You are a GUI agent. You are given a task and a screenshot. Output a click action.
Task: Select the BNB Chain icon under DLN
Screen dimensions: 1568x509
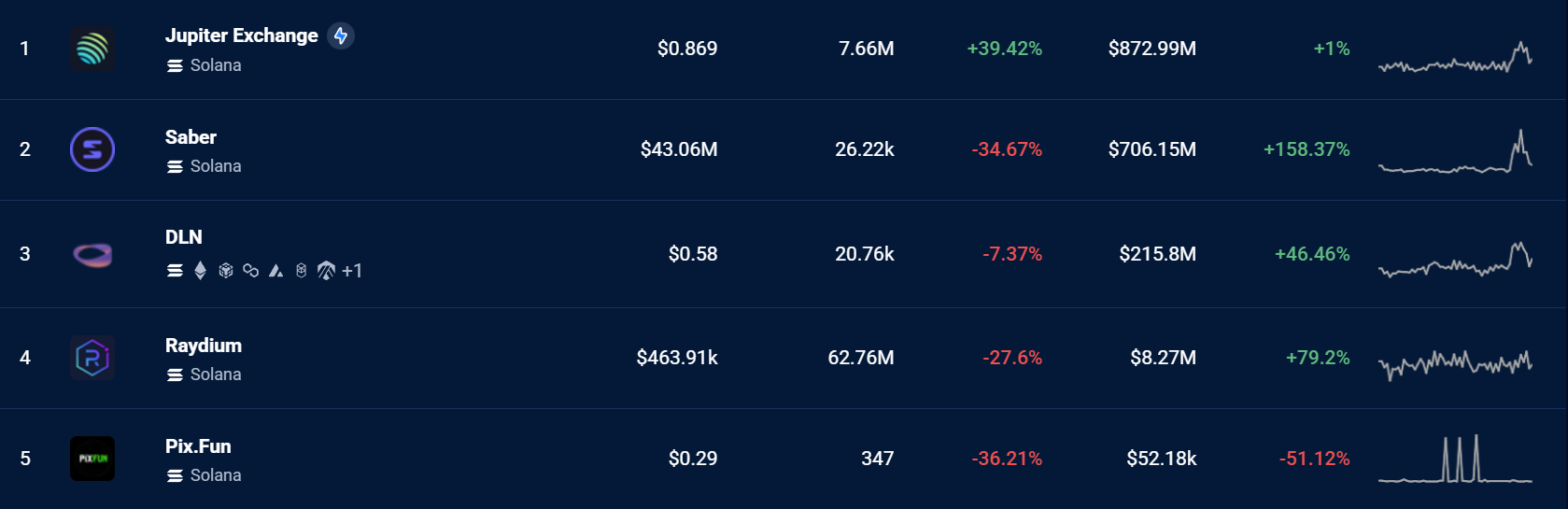coord(225,271)
